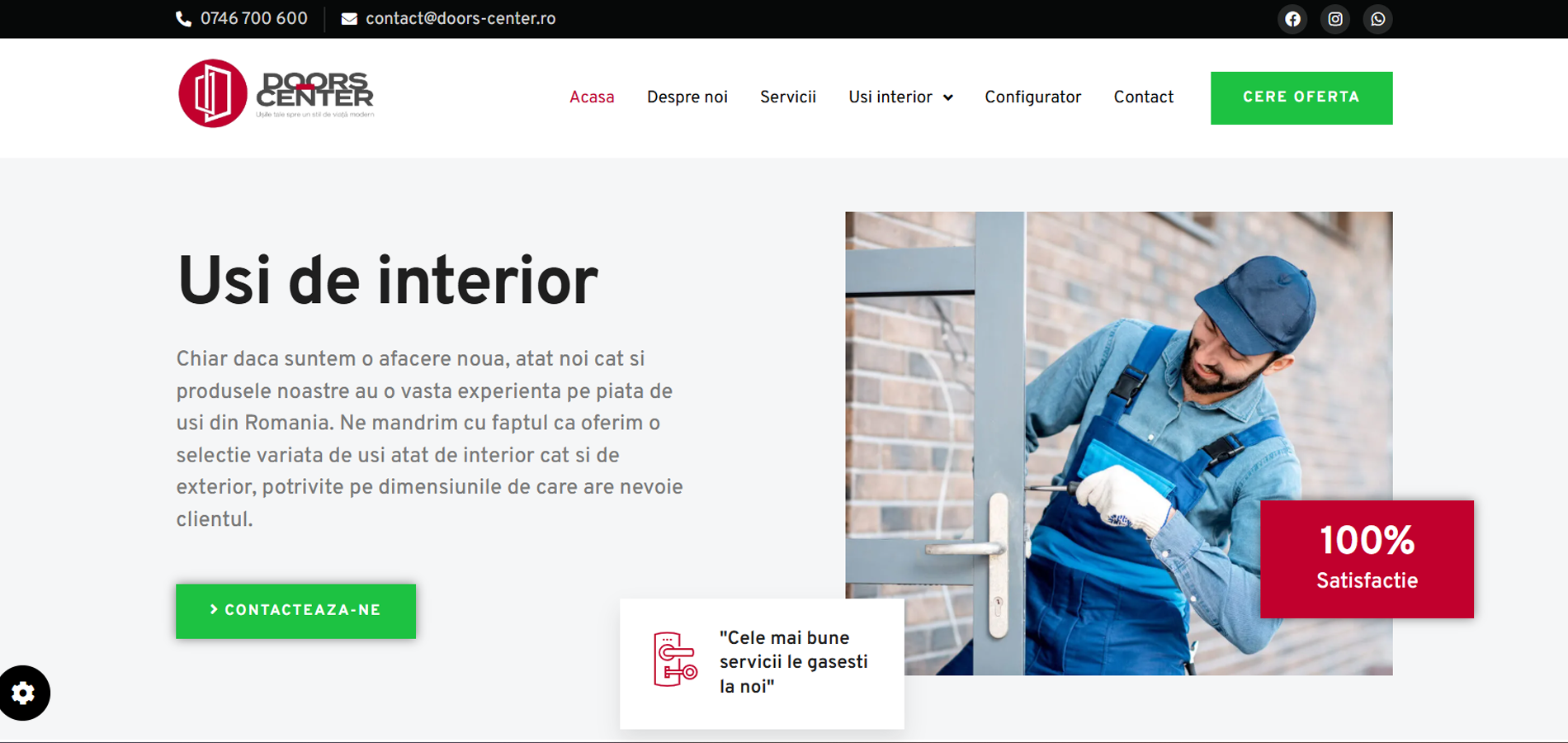Screen dimensions: 1568x743
Task: Select the Servicii menu item
Action: pos(788,97)
